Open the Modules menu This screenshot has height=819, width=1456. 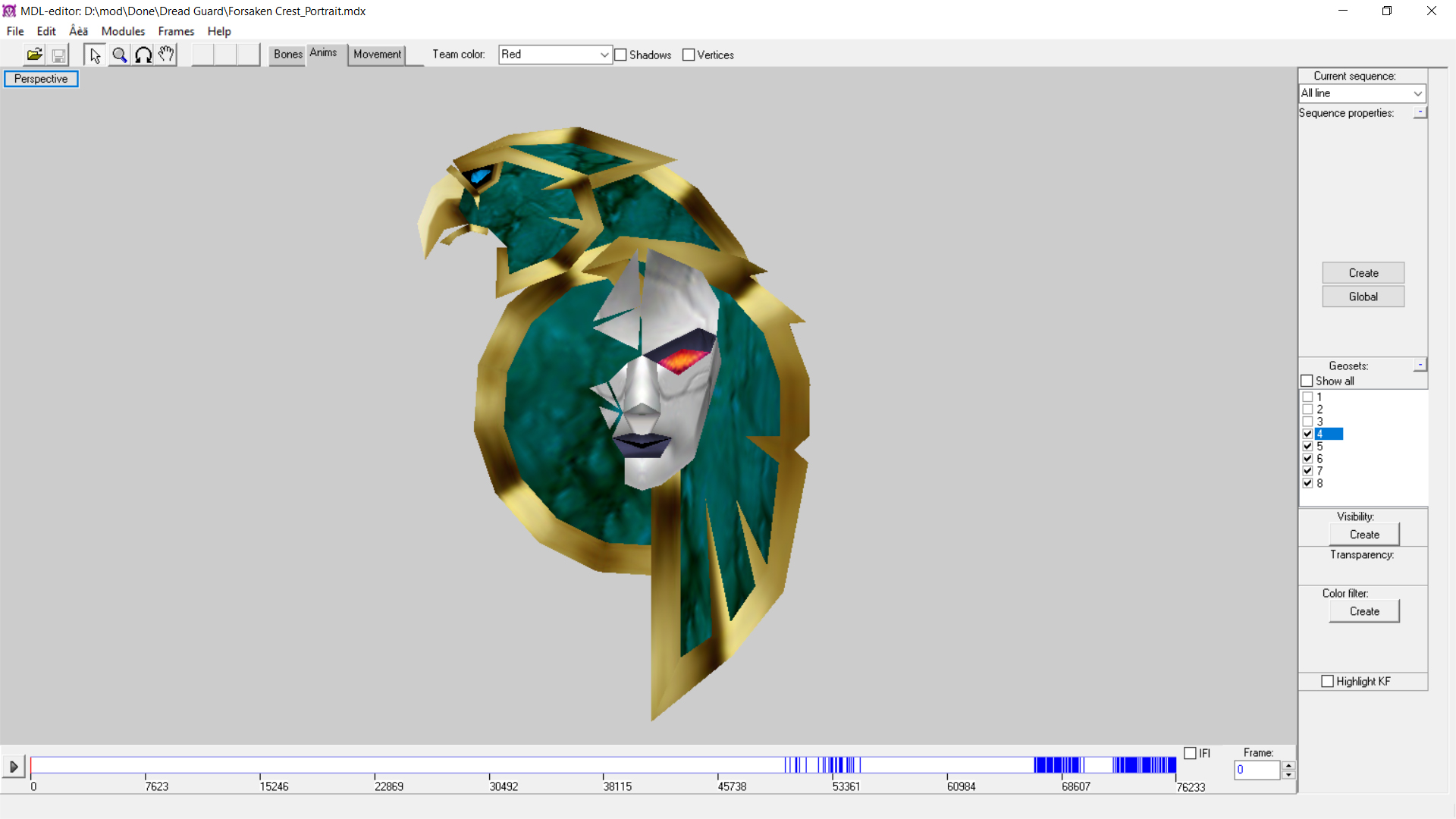pyautogui.click(x=123, y=31)
